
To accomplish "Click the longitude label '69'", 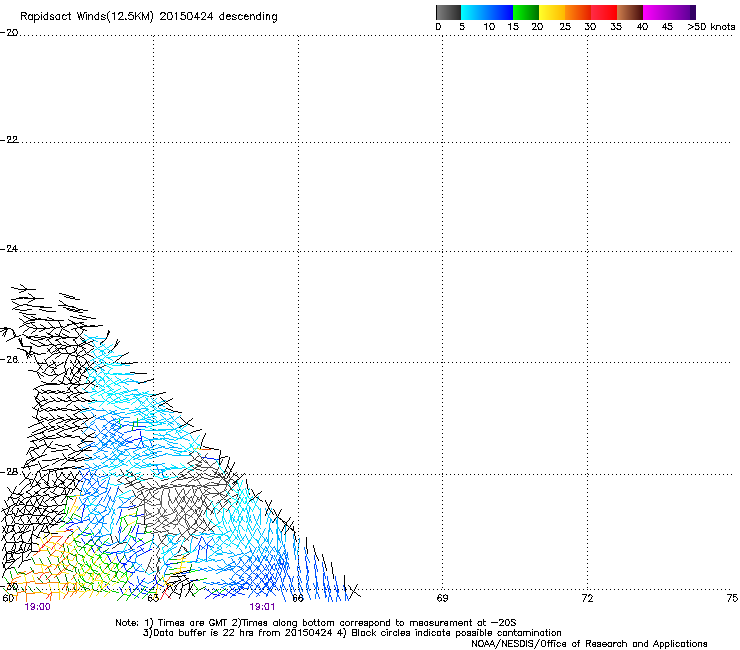I will click(442, 599).
